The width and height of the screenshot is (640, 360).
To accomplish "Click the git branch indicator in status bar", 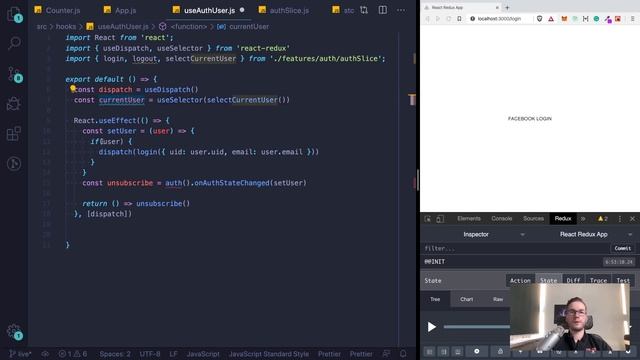I will tap(19, 354).
